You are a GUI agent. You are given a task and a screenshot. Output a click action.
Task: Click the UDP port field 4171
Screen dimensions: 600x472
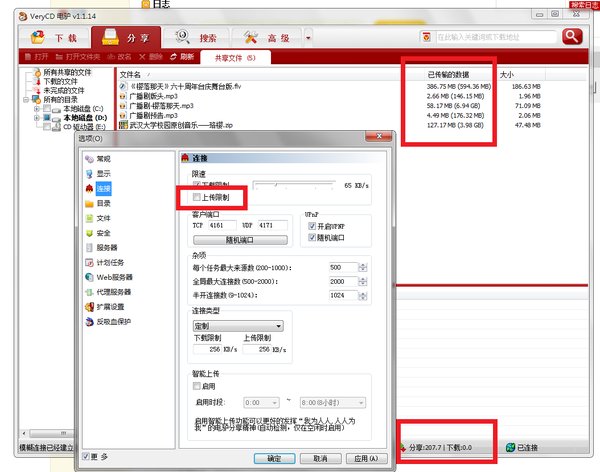click(x=272, y=225)
